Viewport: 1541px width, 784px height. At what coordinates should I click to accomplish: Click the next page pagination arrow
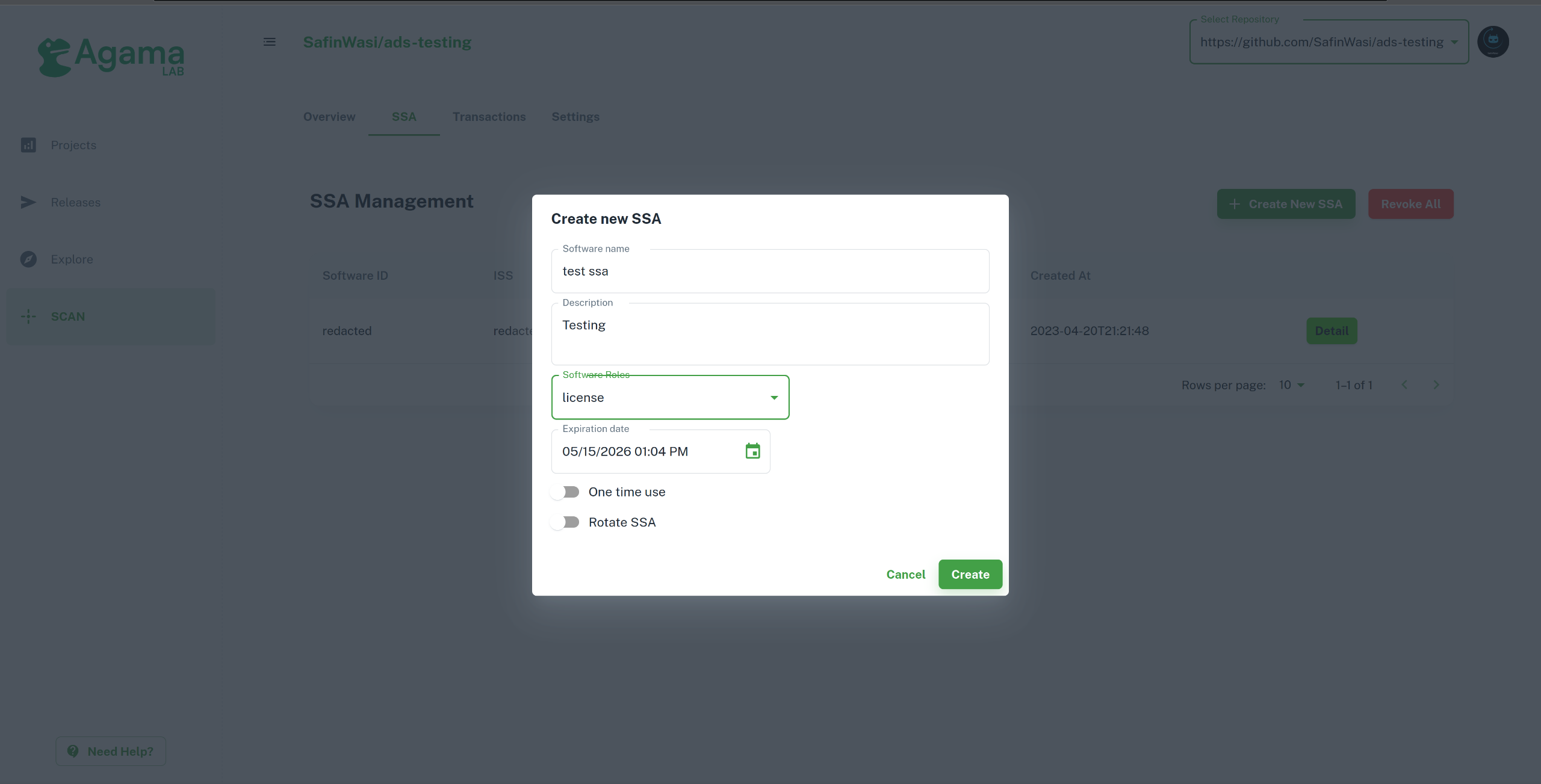(x=1437, y=384)
